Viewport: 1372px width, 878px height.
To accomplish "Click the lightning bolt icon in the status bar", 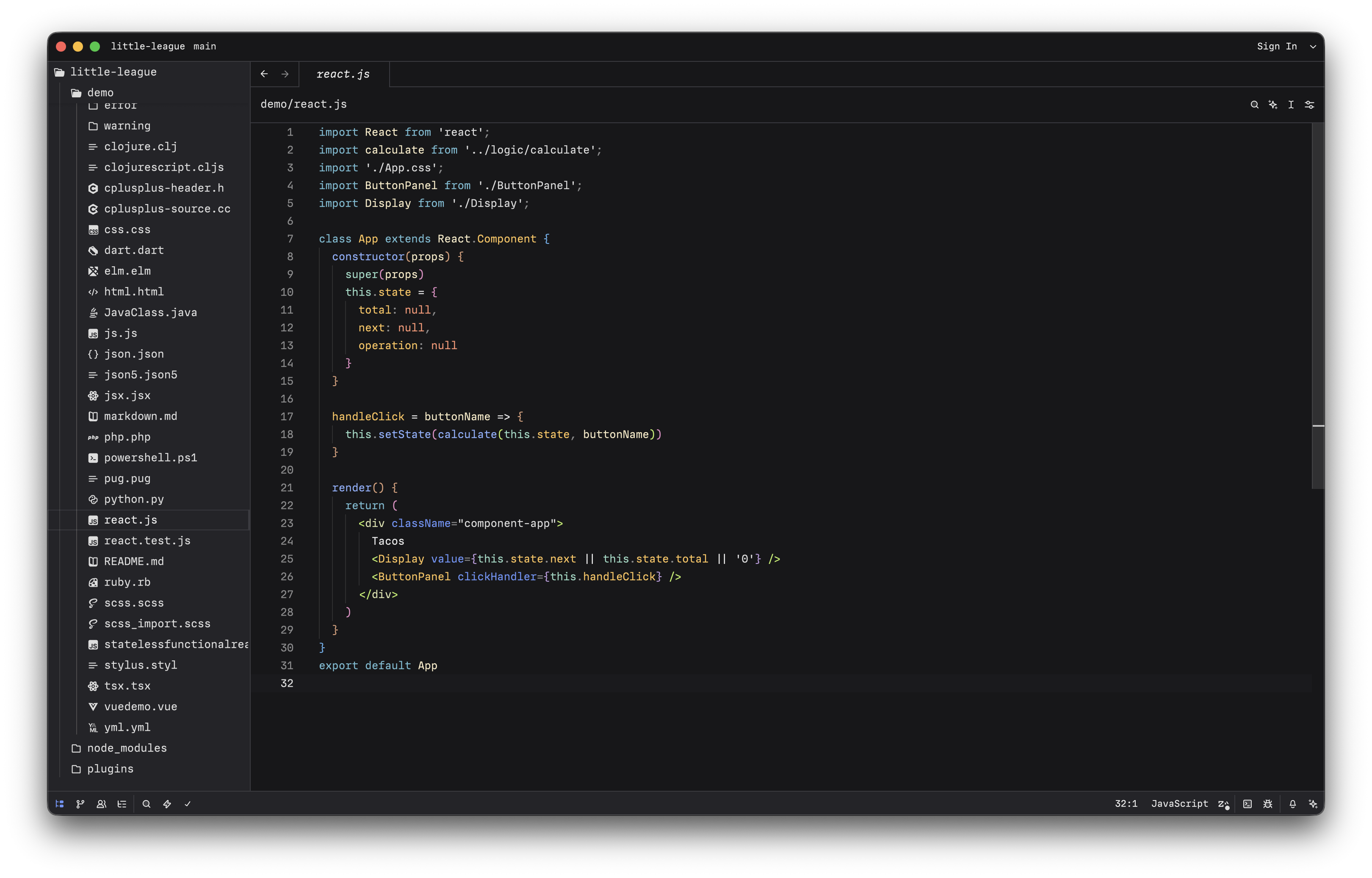I will coord(167,803).
